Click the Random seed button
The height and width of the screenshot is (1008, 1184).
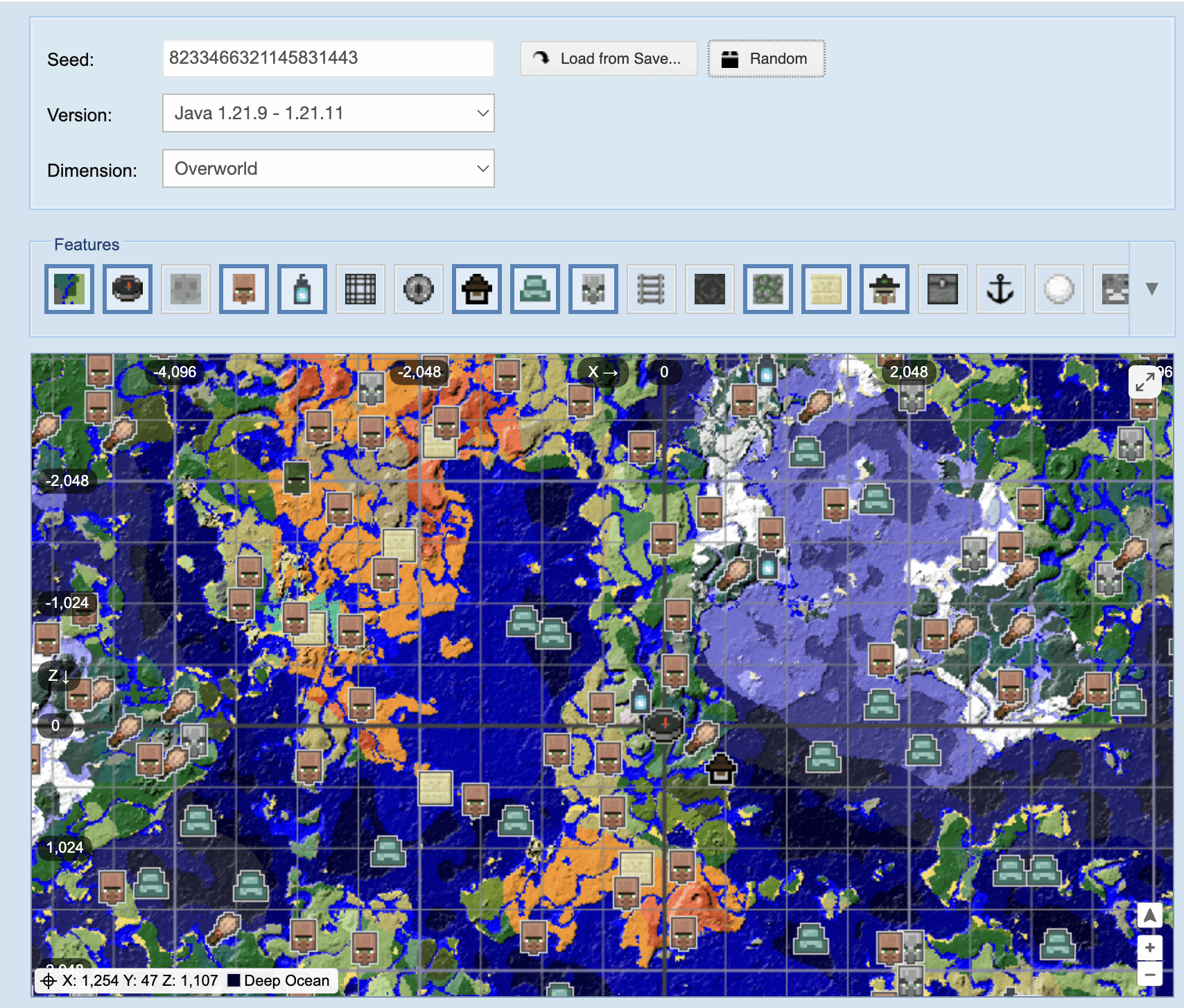[766, 59]
